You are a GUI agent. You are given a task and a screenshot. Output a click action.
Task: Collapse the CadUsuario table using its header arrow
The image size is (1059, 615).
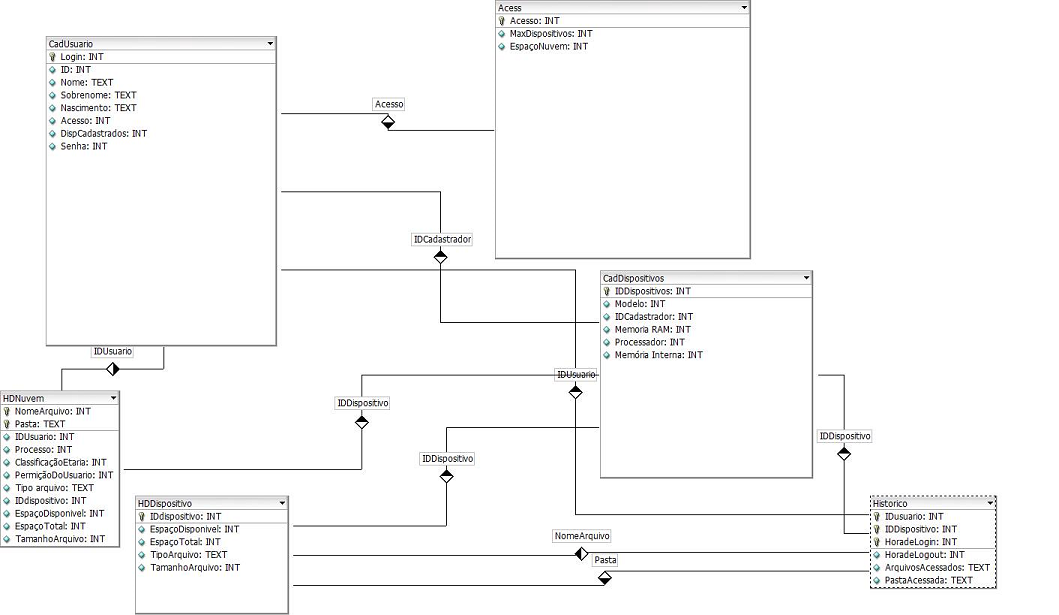click(270, 44)
